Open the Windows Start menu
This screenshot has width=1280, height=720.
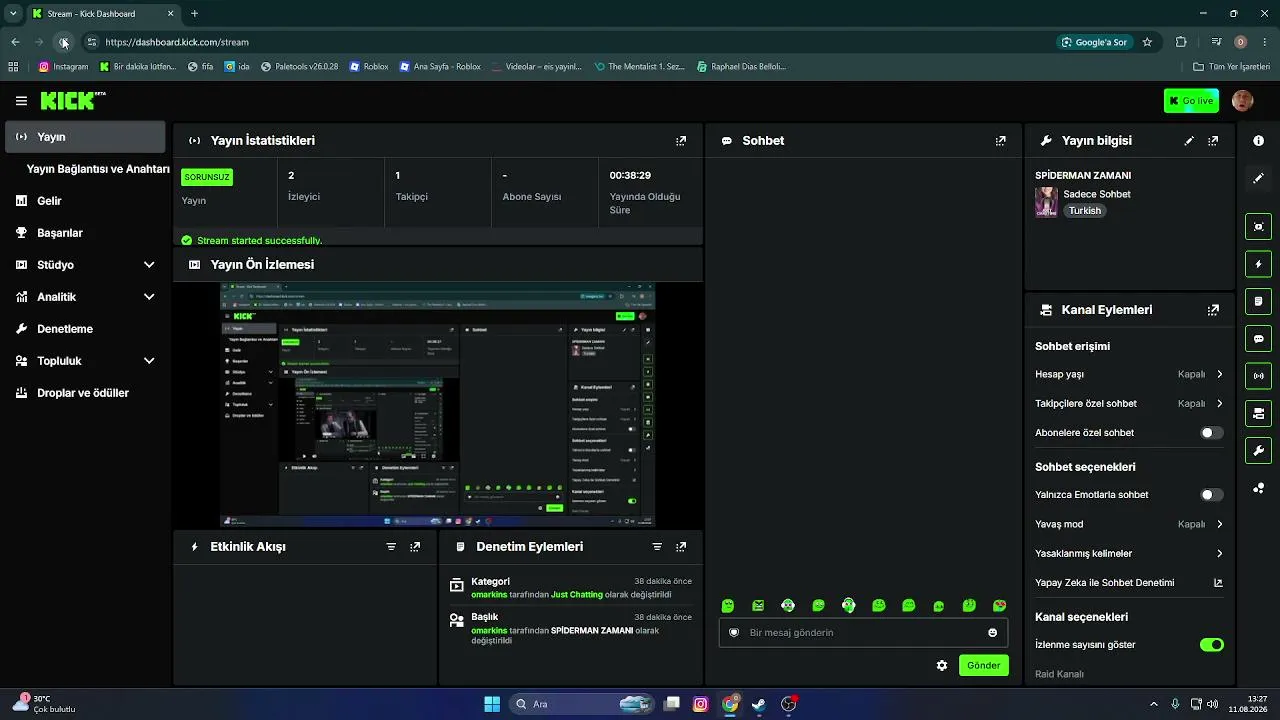pos(492,704)
